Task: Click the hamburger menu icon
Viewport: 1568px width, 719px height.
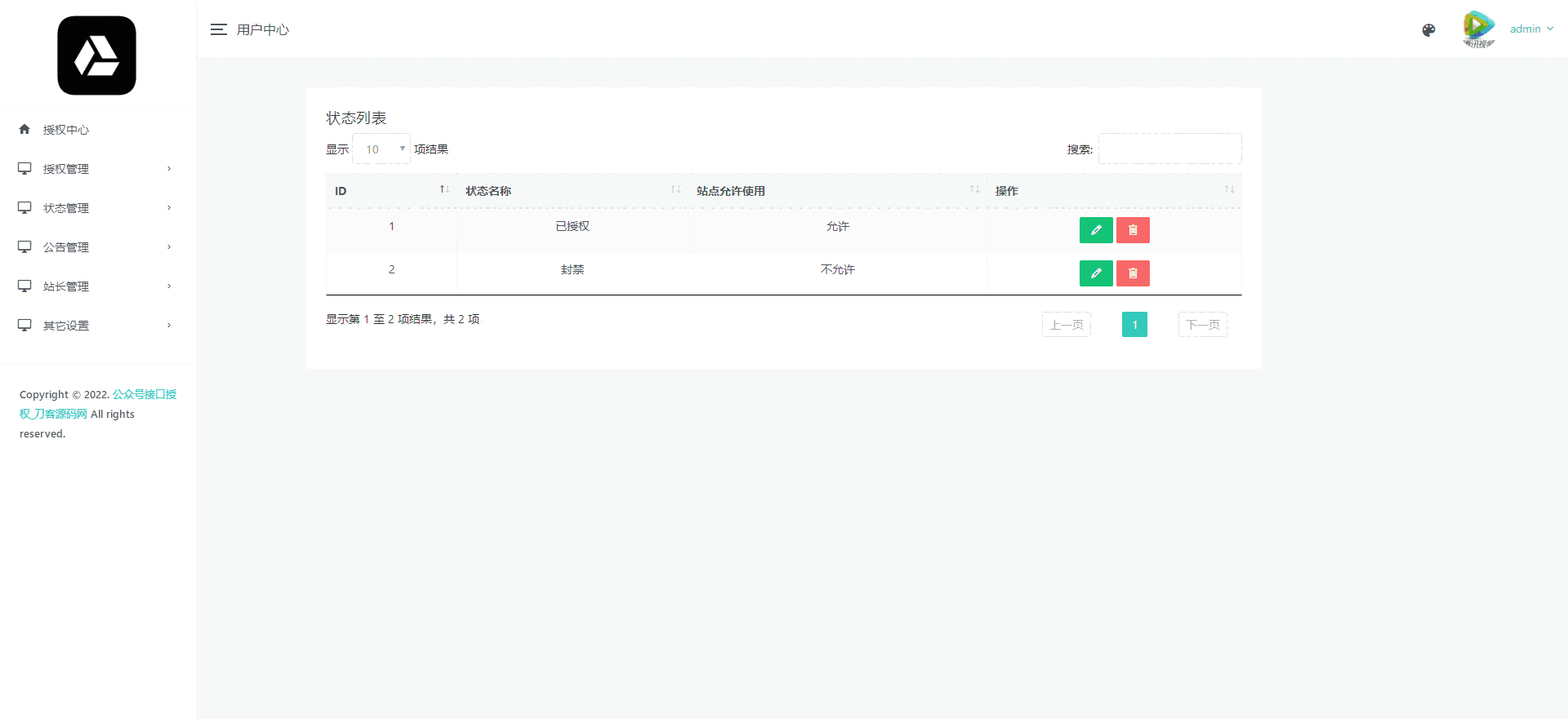Action: (x=218, y=29)
